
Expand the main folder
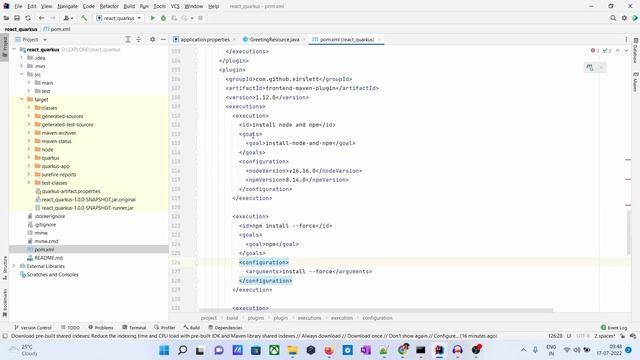click(x=29, y=83)
